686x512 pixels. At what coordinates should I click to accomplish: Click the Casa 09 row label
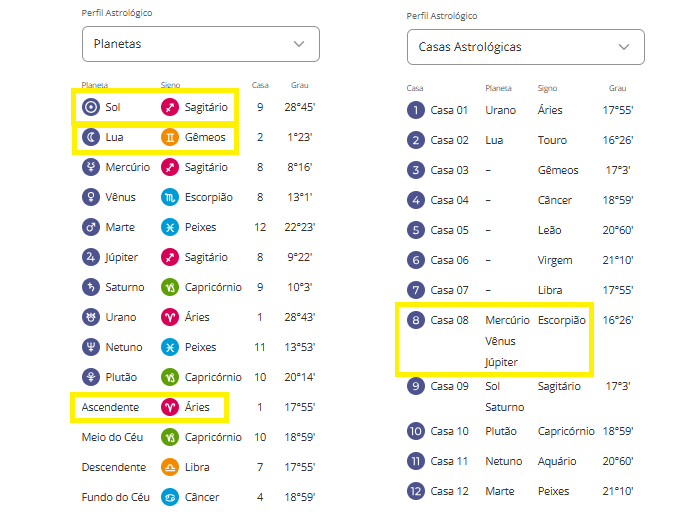click(449, 386)
